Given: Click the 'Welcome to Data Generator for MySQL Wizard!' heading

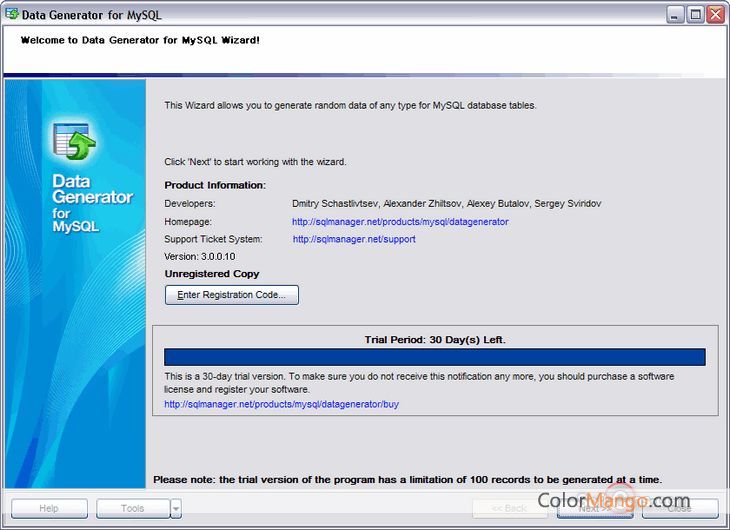Looking at the screenshot, I should coord(140,40).
